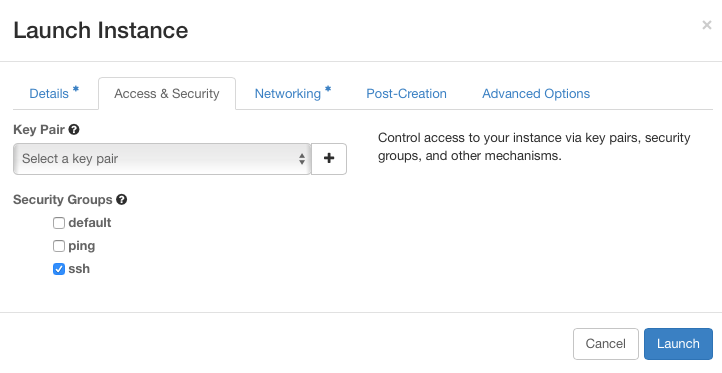The image size is (722, 373).
Task: Click the "default" security group label text
Action: 90,223
